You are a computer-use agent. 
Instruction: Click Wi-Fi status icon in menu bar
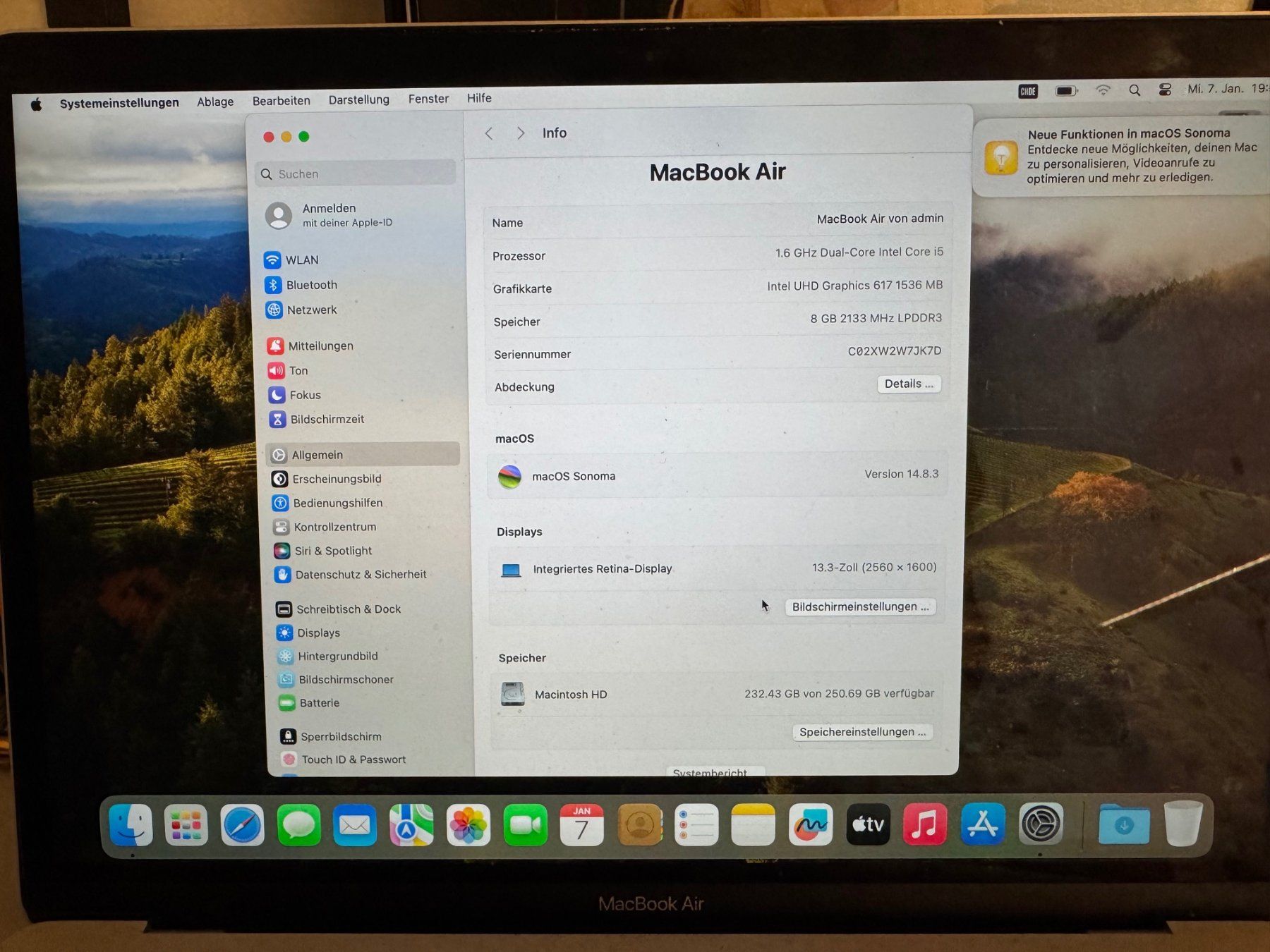click(x=1103, y=90)
